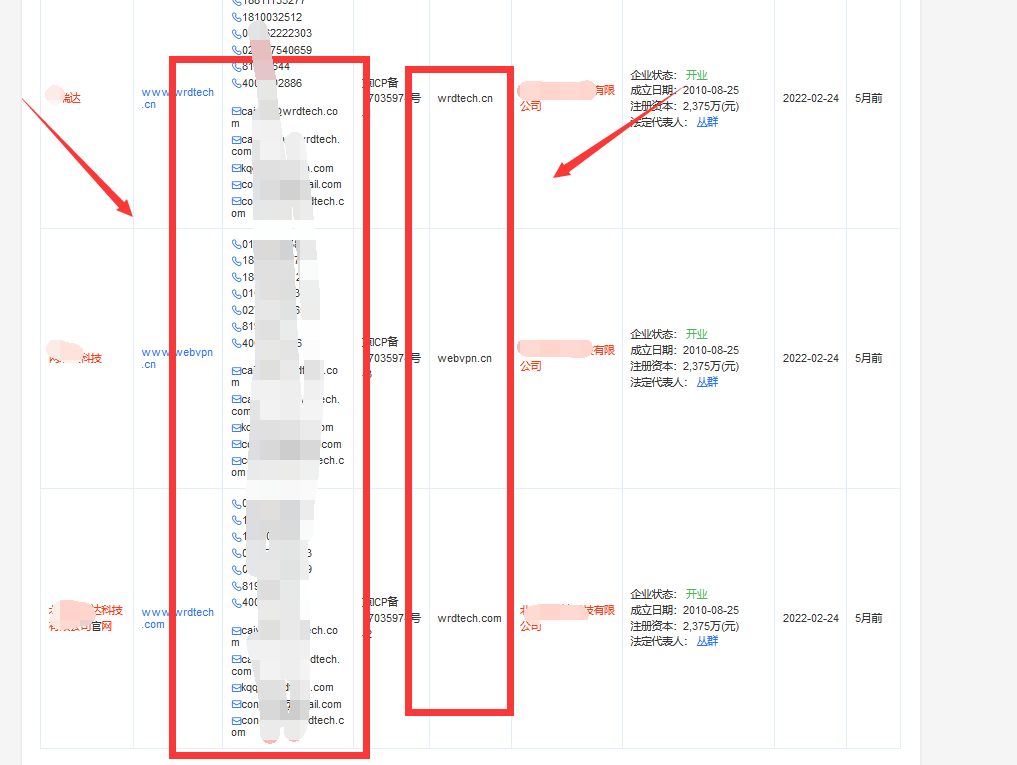Click envelope icon beside kqq email in wrdtech.com row
1017x765 pixels.
[237, 688]
